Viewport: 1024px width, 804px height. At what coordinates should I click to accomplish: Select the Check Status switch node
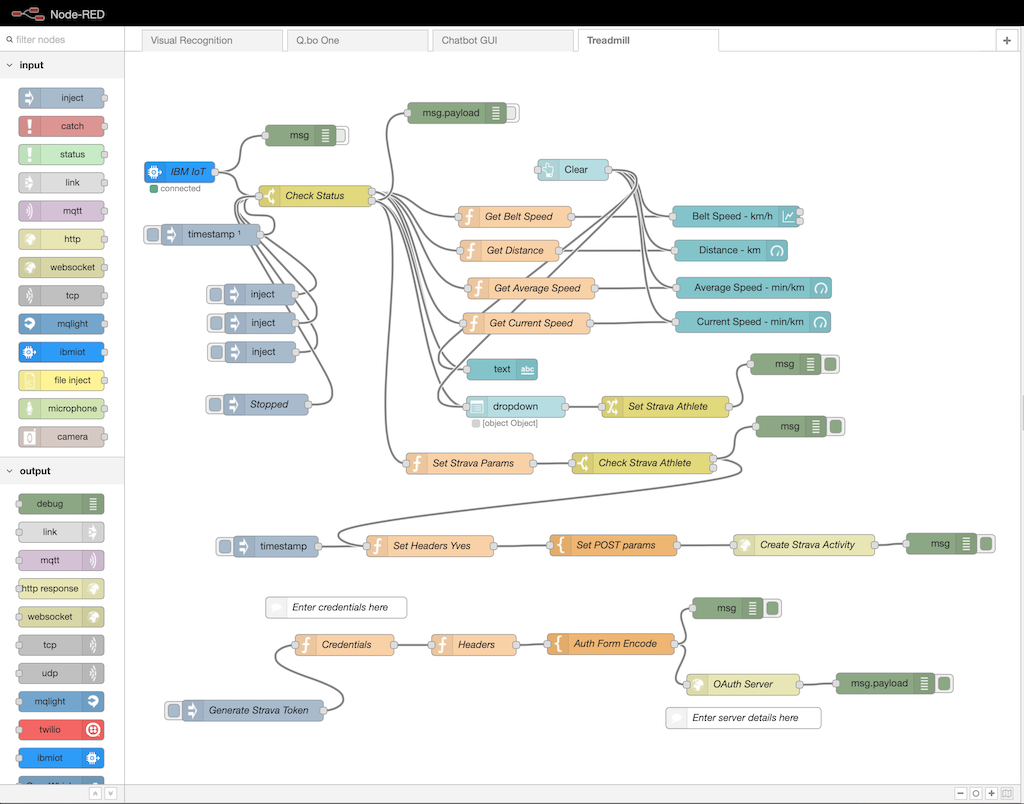pos(315,195)
